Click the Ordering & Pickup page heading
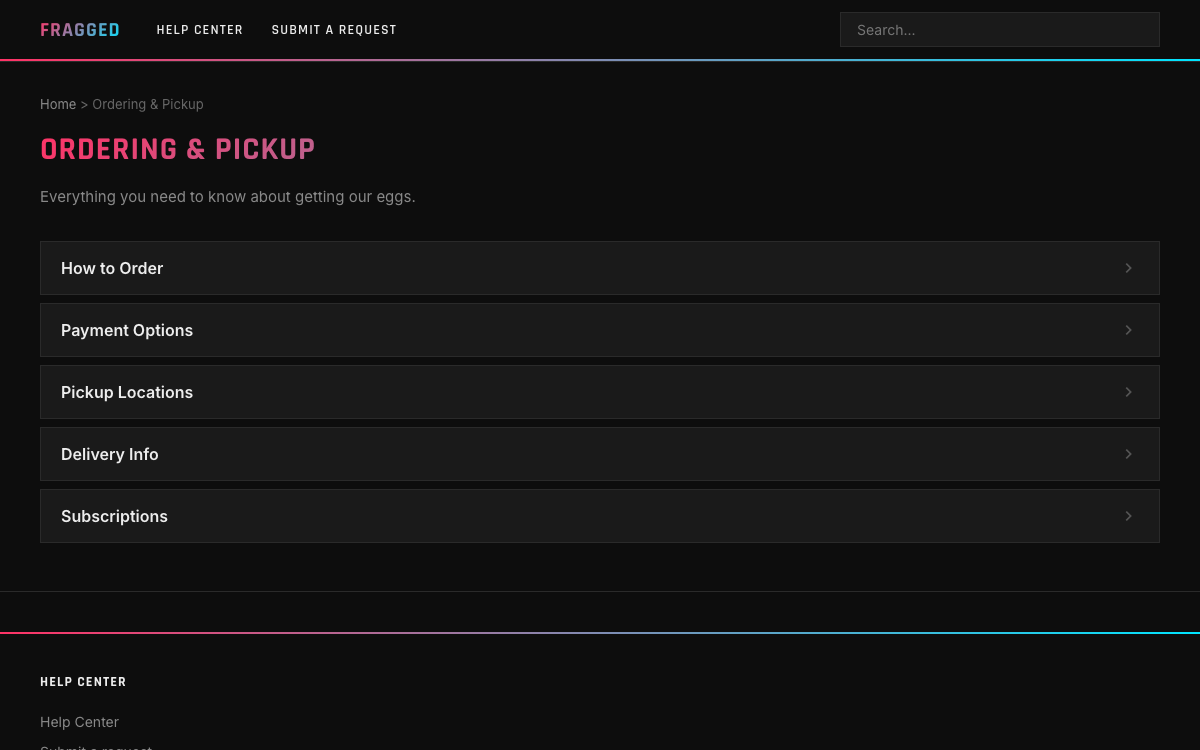Image resolution: width=1200 pixels, height=750 pixels. pos(178,149)
